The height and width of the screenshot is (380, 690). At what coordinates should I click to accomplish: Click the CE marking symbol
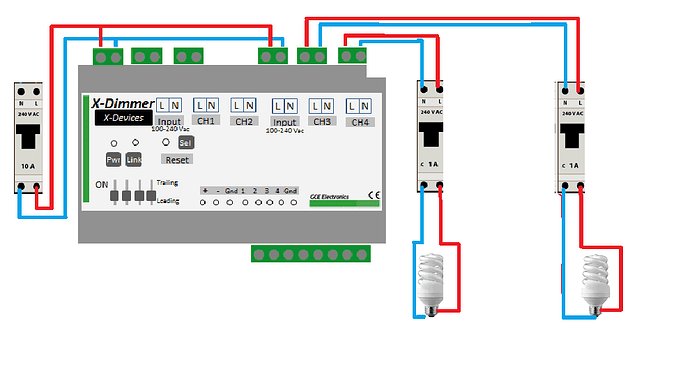coord(374,195)
